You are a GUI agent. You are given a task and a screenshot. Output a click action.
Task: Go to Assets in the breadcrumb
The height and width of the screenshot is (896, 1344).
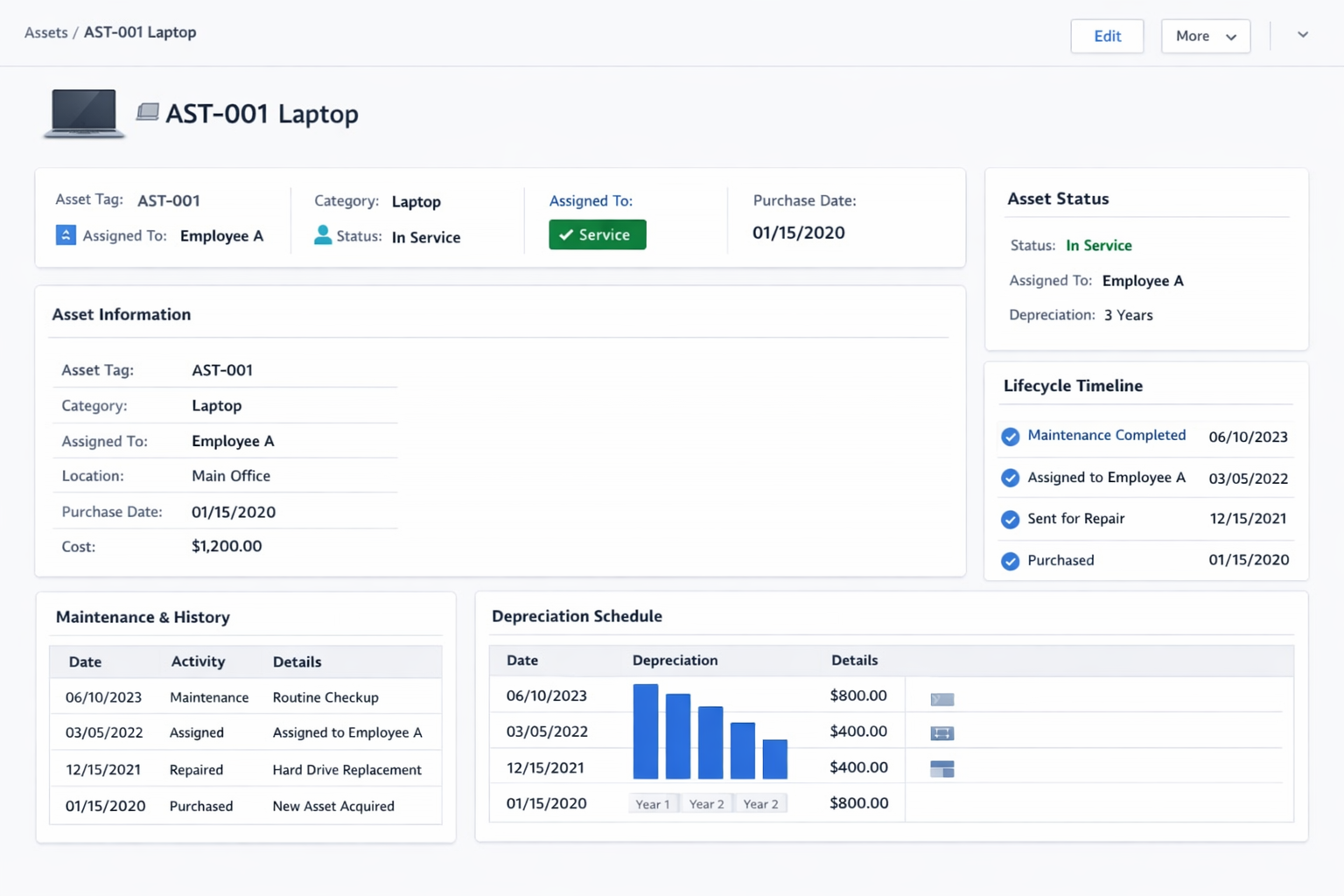coord(45,32)
